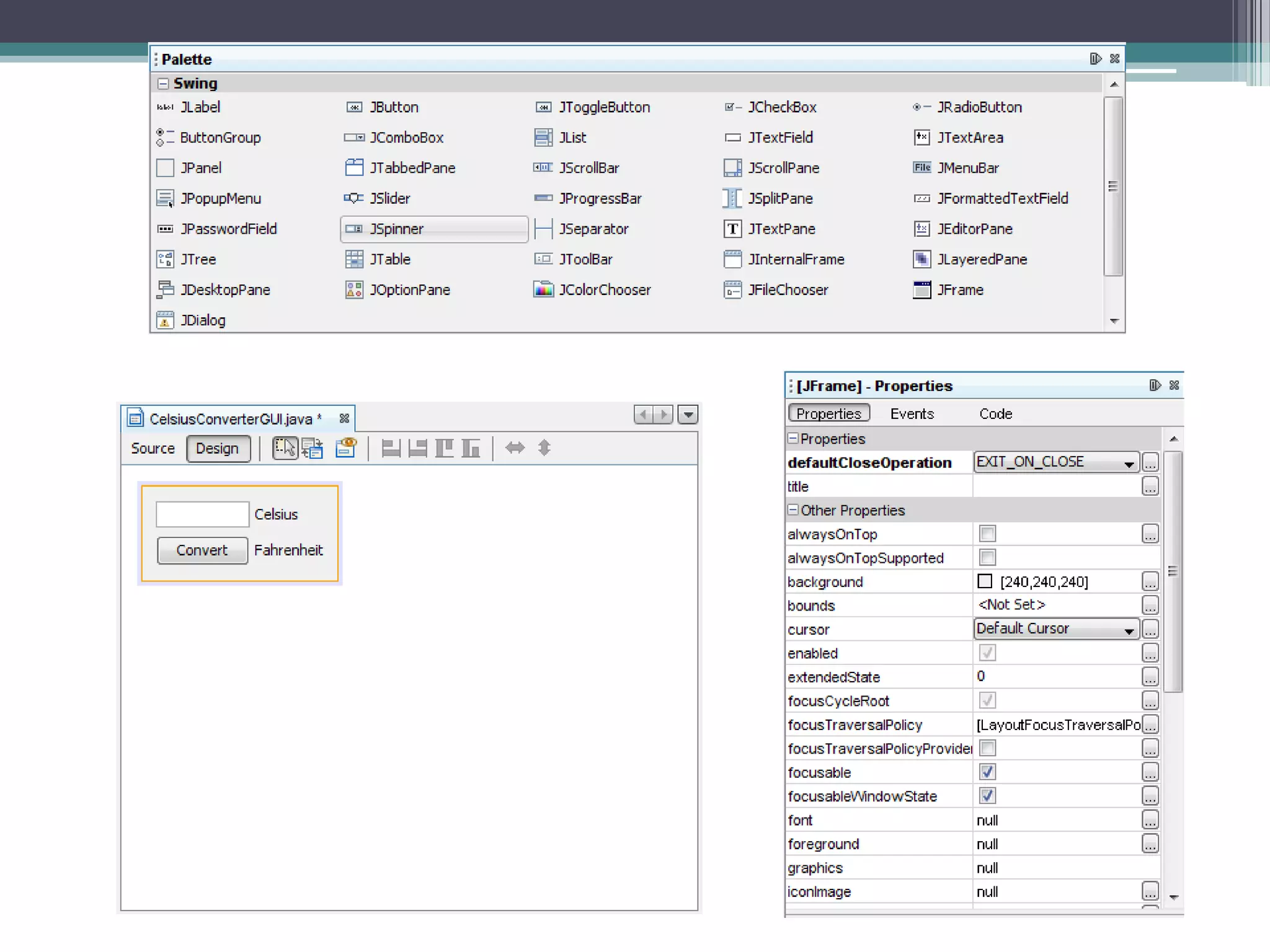Open the cursor Default Cursor dropdown
Viewport: 1270px width, 952px height.
1128,630
